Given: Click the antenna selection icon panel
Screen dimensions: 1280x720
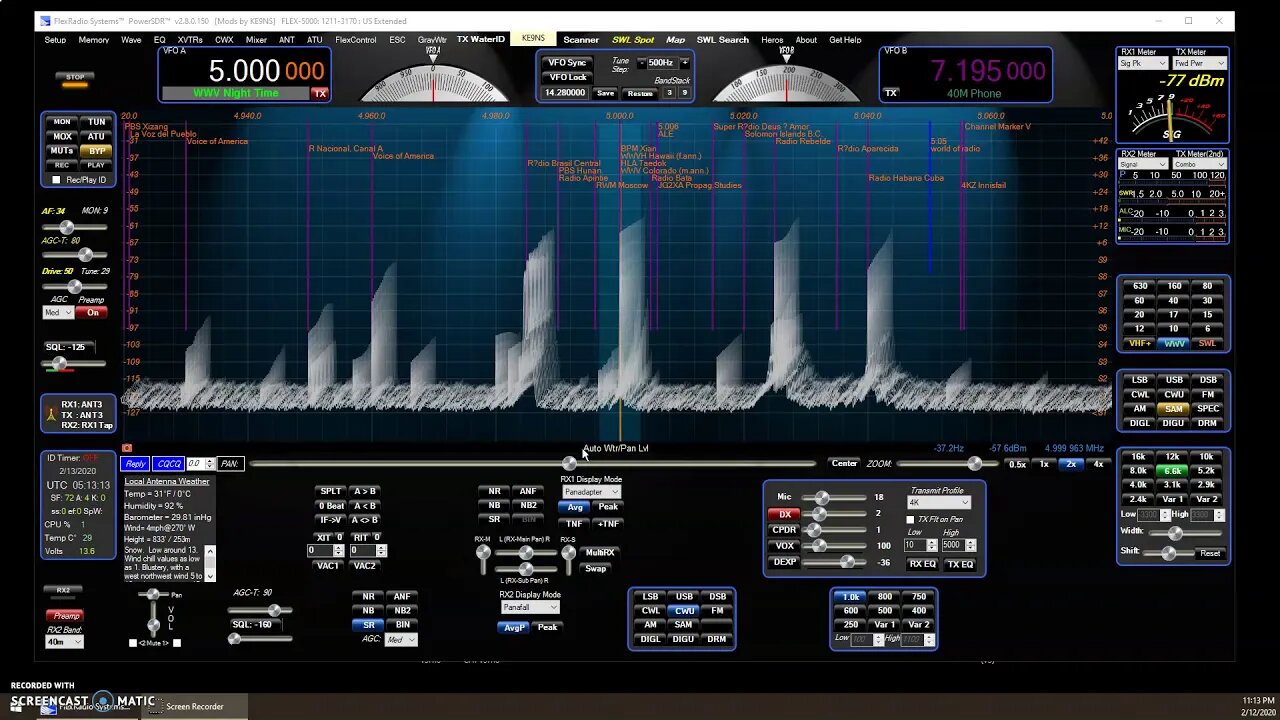Looking at the screenshot, I should click(x=78, y=414).
